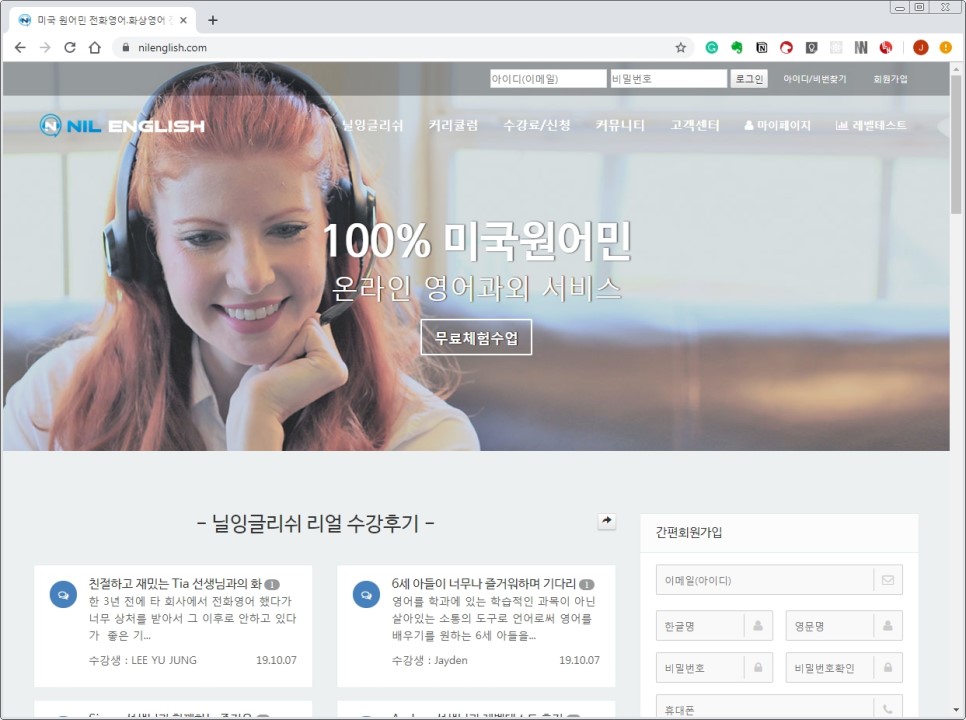
Task: Click the 아이디/비번찾기 link
Action: (x=814, y=78)
